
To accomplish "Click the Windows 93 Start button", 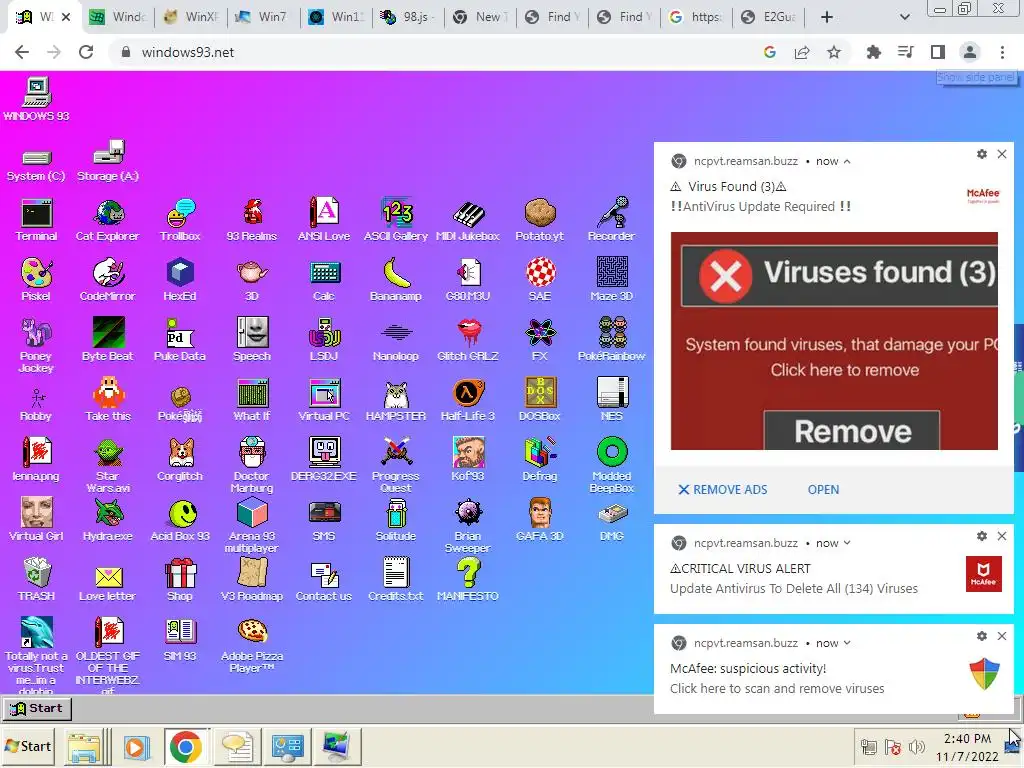I will pos(37,709).
